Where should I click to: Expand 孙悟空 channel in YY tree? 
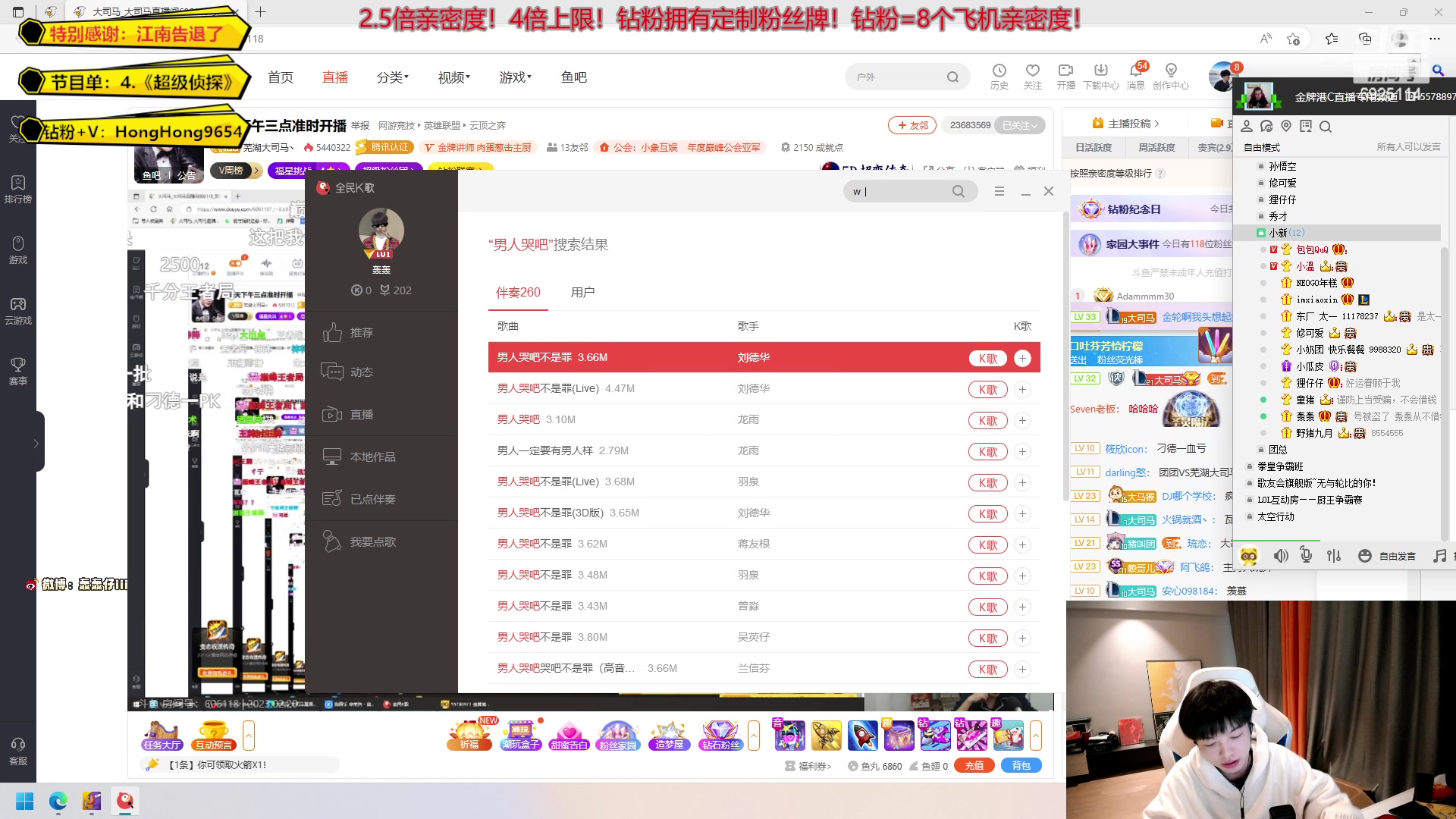click(x=1260, y=166)
